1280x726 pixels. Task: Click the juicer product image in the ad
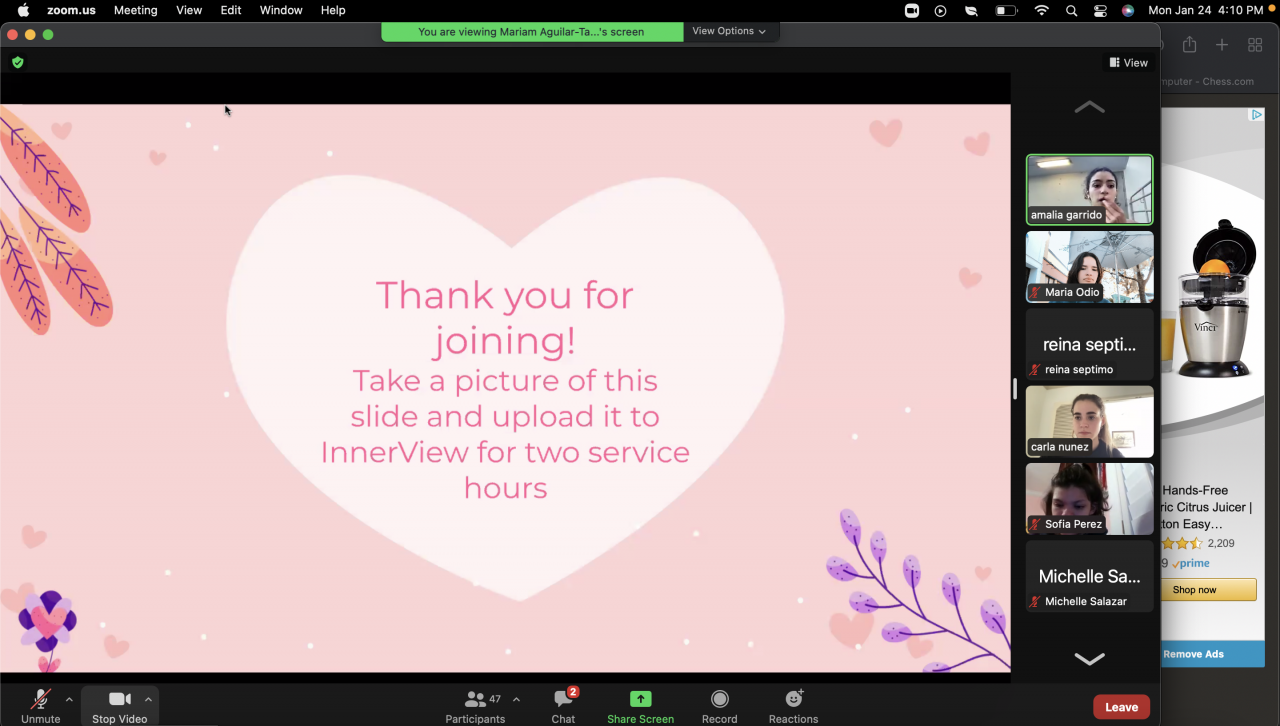point(1216,298)
